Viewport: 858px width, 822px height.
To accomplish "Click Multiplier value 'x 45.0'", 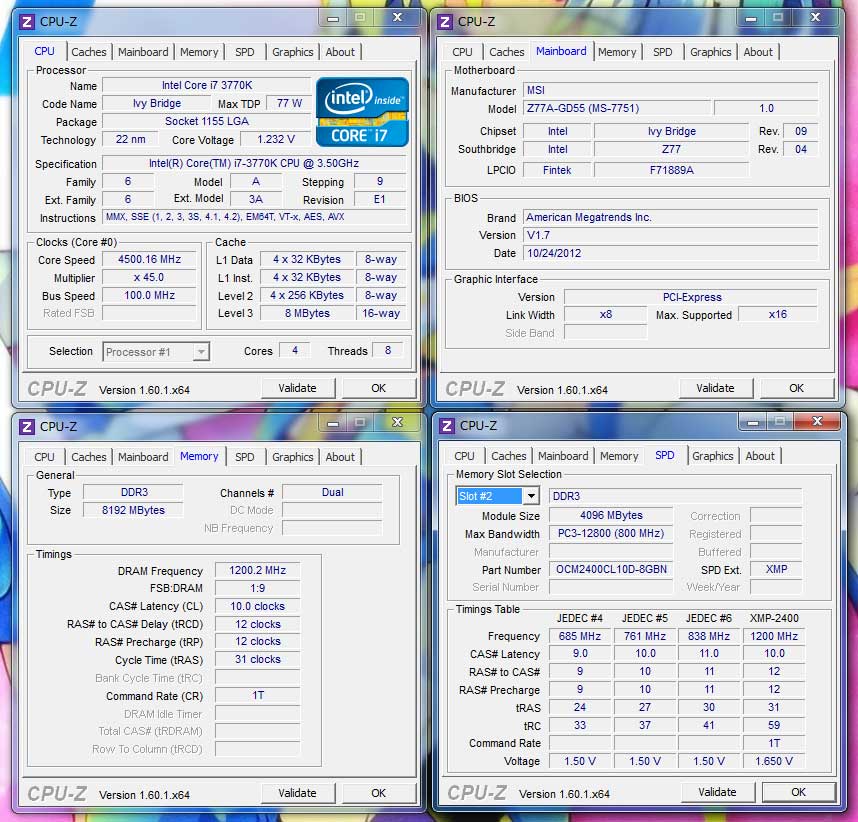I will click(x=149, y=277).
